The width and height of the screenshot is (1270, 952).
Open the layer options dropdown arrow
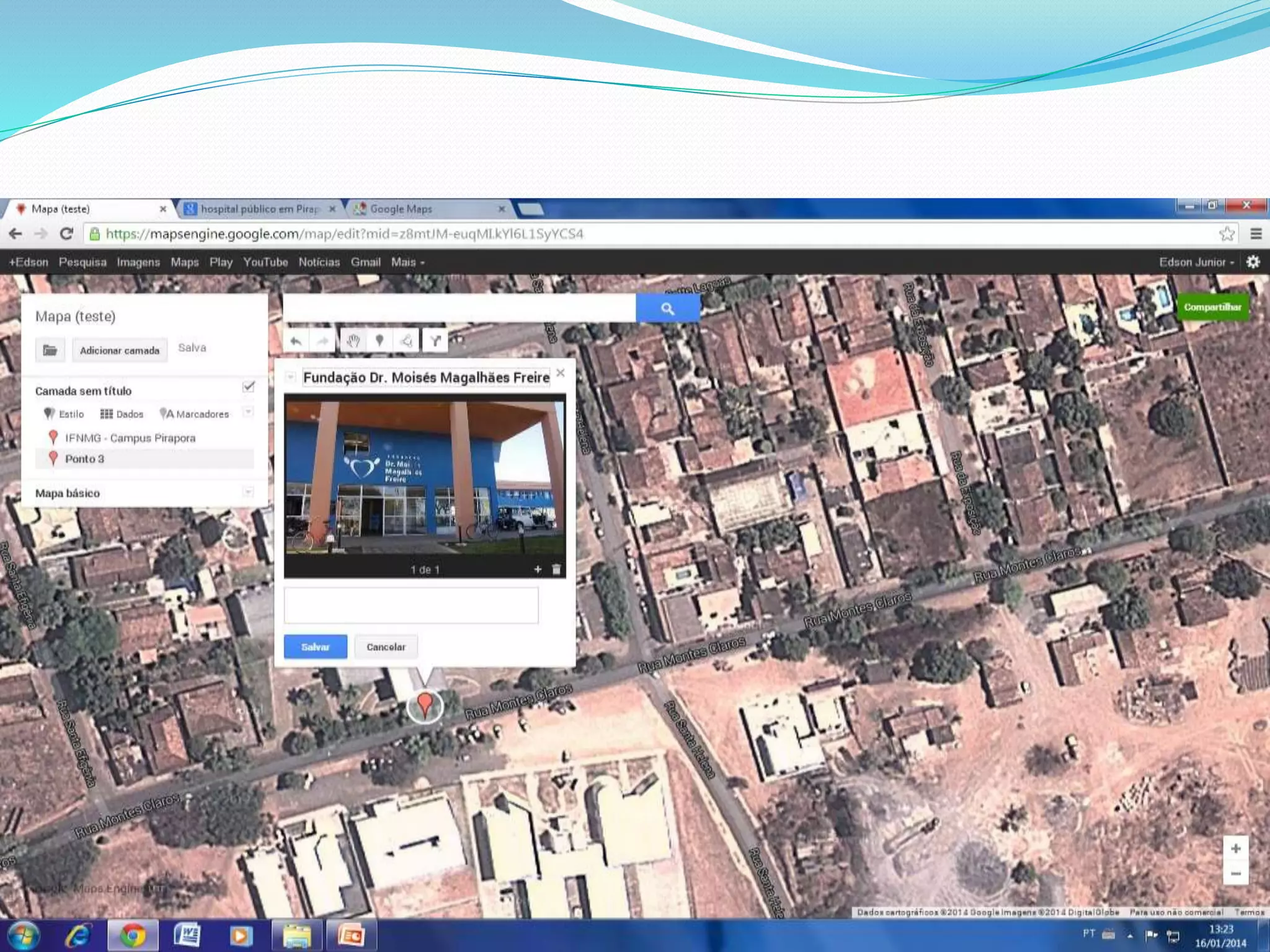pos(248,412)
